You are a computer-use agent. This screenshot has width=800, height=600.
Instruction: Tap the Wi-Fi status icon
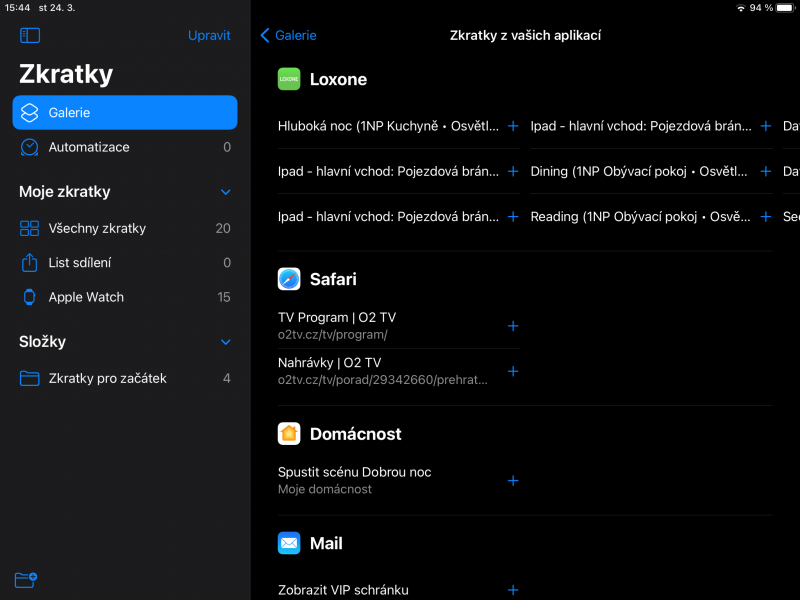pyautogui.click(x=740, y=8)
